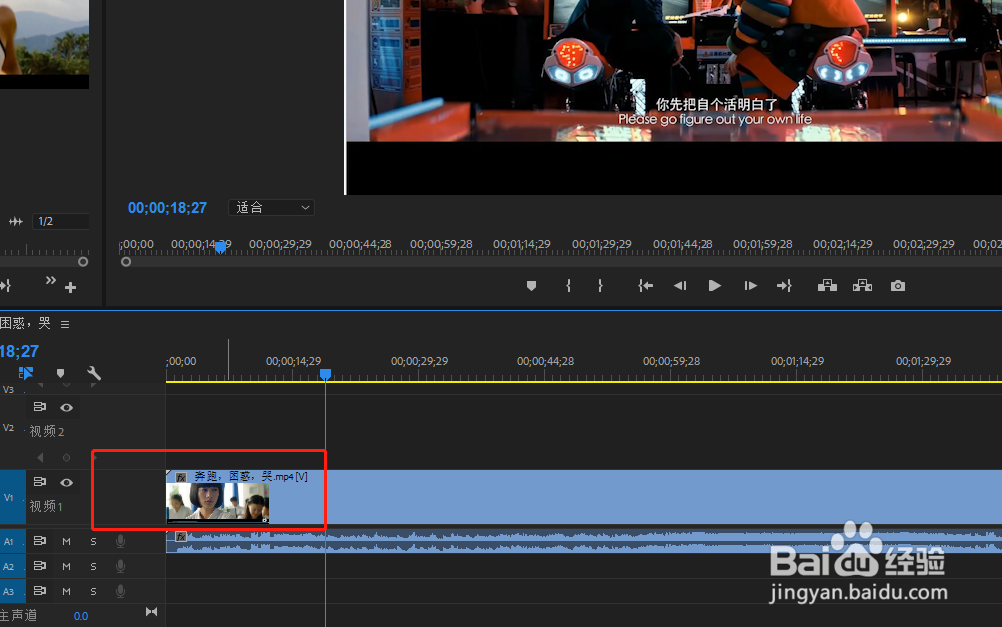Mute track A2
This screenshot has width=1002, height=627.
(66, 566)
